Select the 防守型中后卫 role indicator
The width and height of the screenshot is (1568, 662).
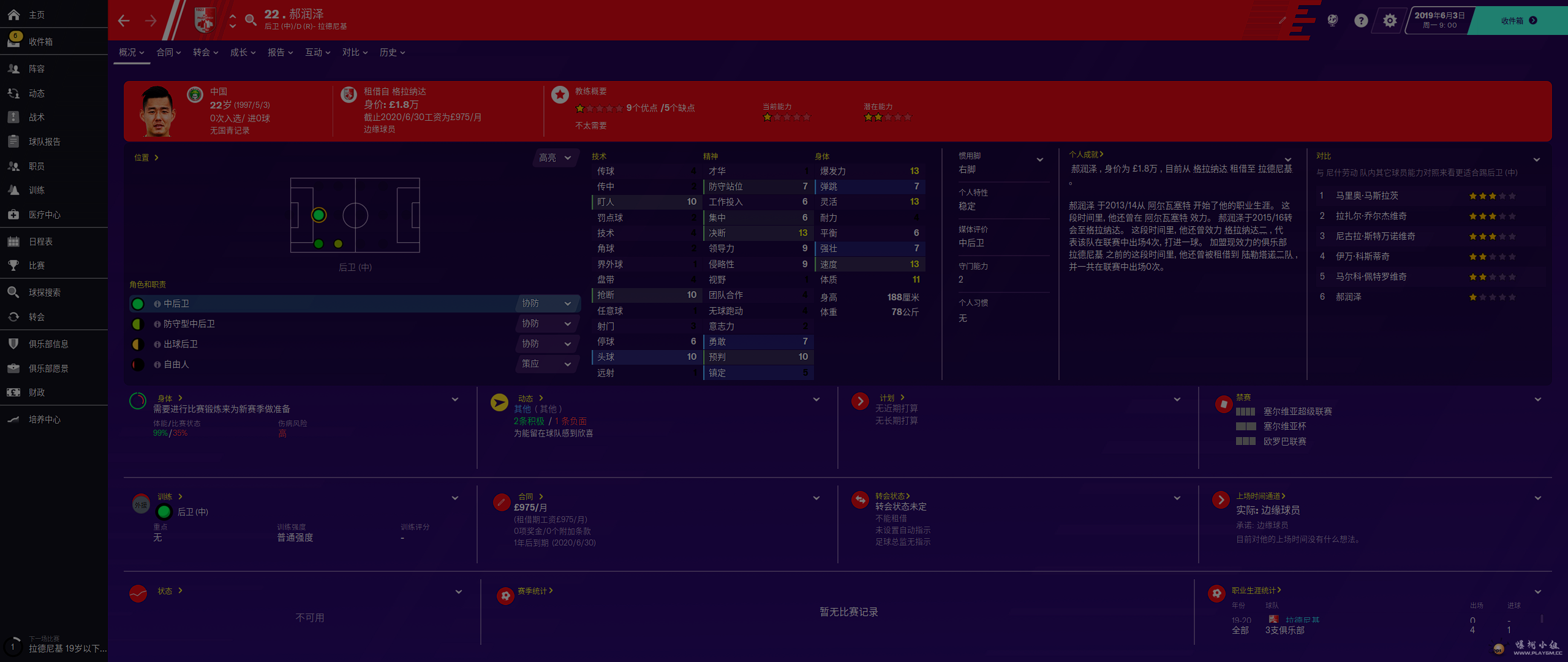pyautogui.click(x=138, y=324)
